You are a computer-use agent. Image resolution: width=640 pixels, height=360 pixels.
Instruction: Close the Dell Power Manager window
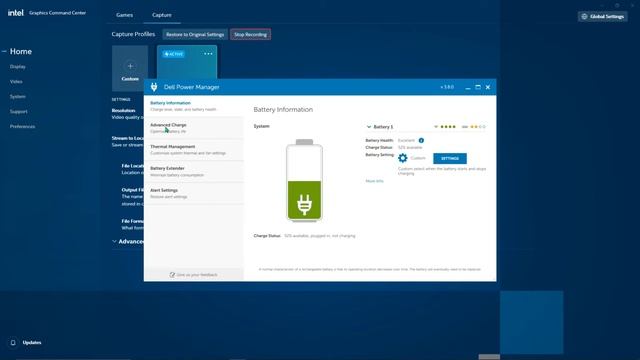[x=488, y=87]
